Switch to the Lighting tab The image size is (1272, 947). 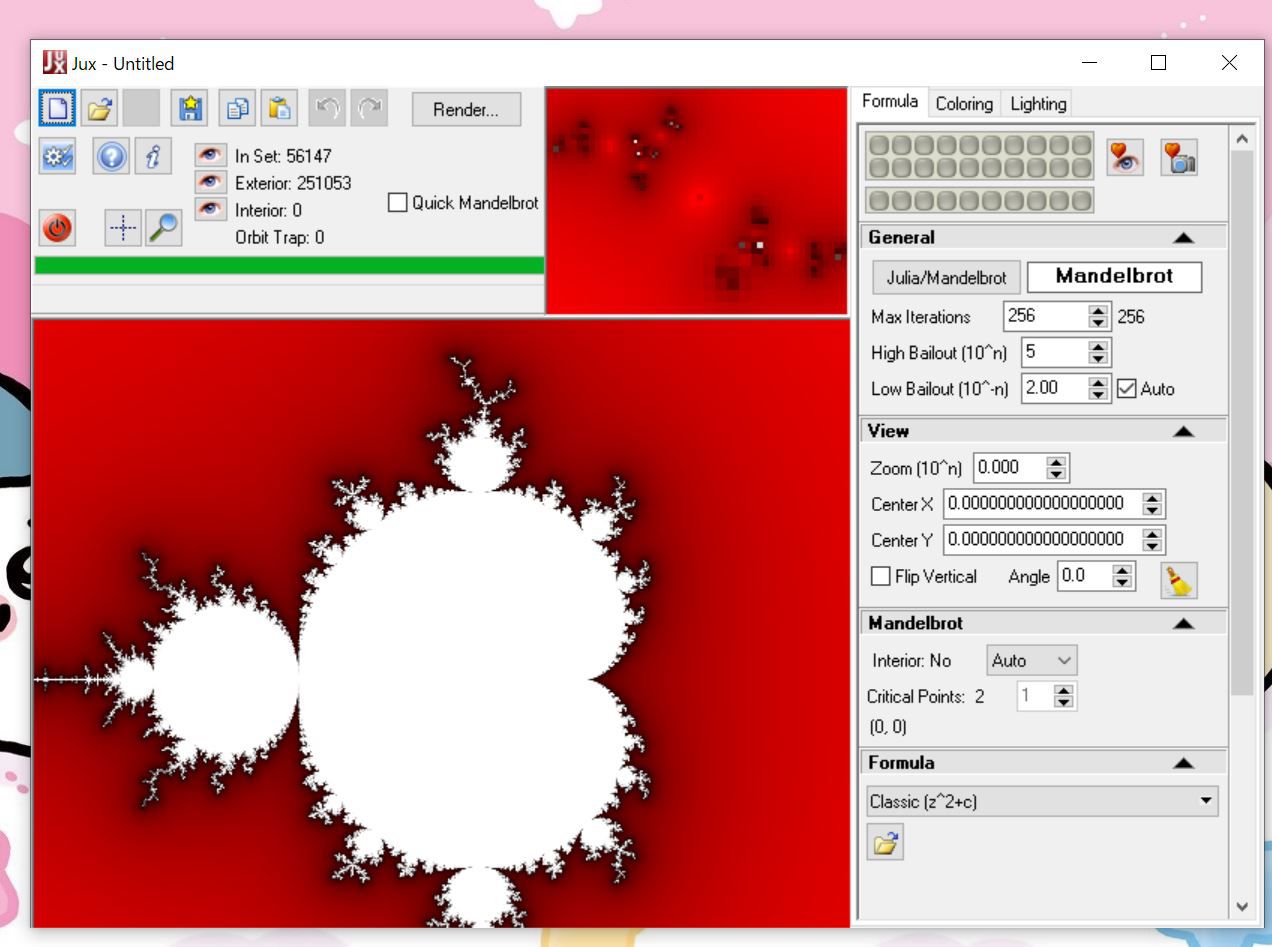point(1038,103)
